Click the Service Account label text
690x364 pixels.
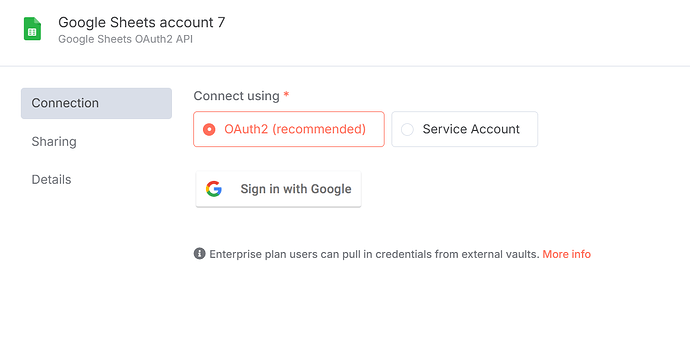[471, 129]
